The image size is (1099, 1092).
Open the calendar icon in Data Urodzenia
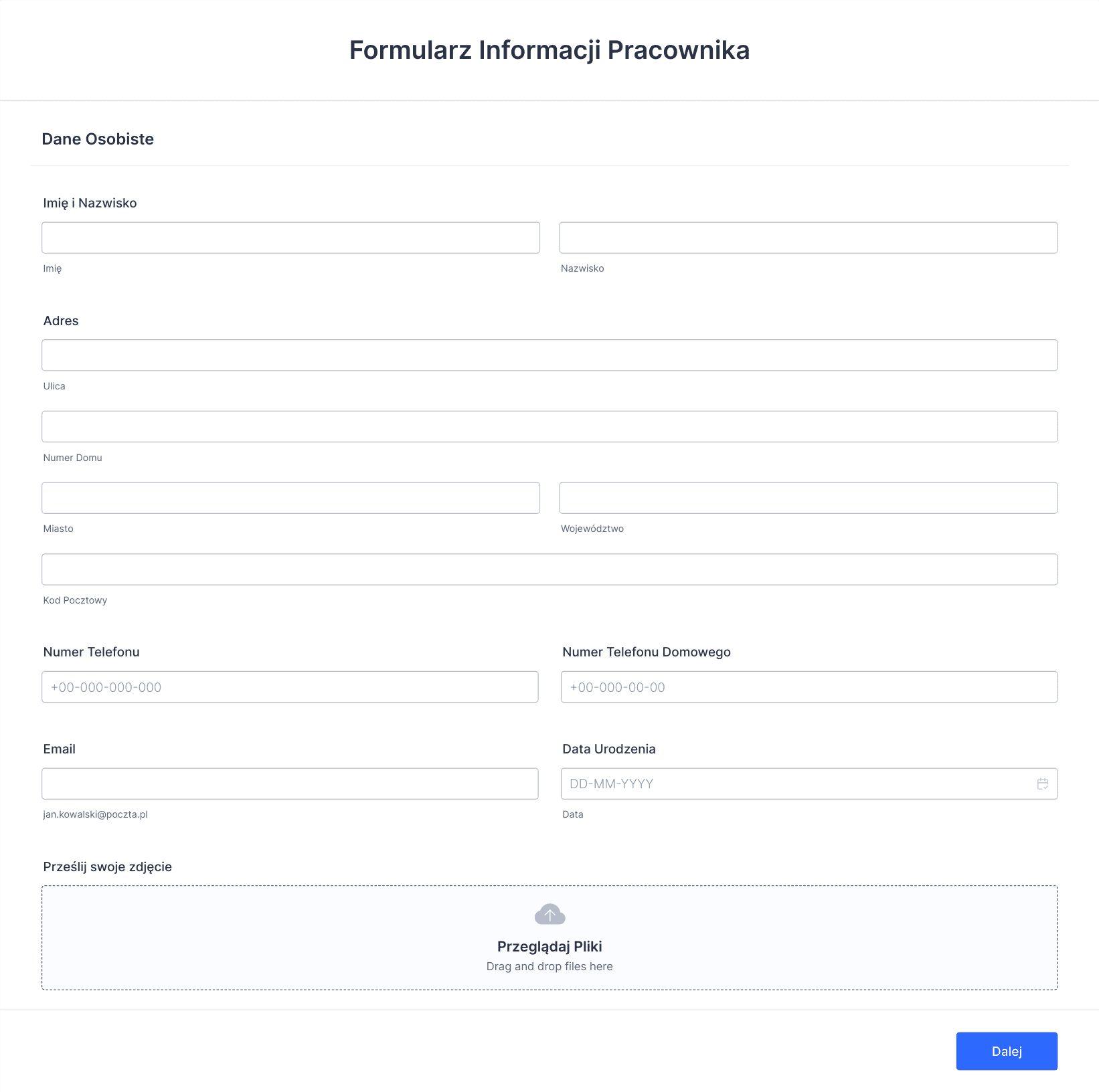point(1042,784)
